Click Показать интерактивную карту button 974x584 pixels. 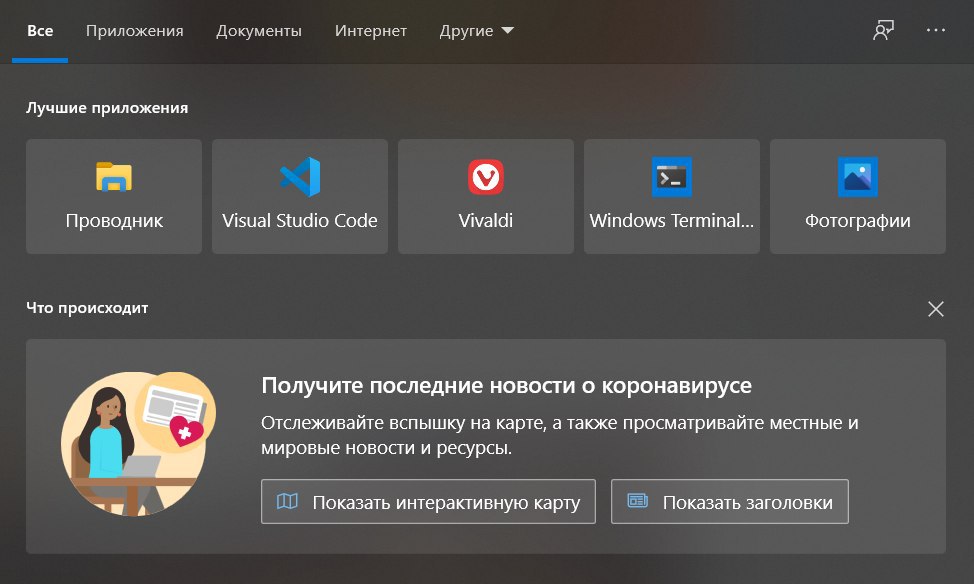pyautogui.click(x=428, y=501)
